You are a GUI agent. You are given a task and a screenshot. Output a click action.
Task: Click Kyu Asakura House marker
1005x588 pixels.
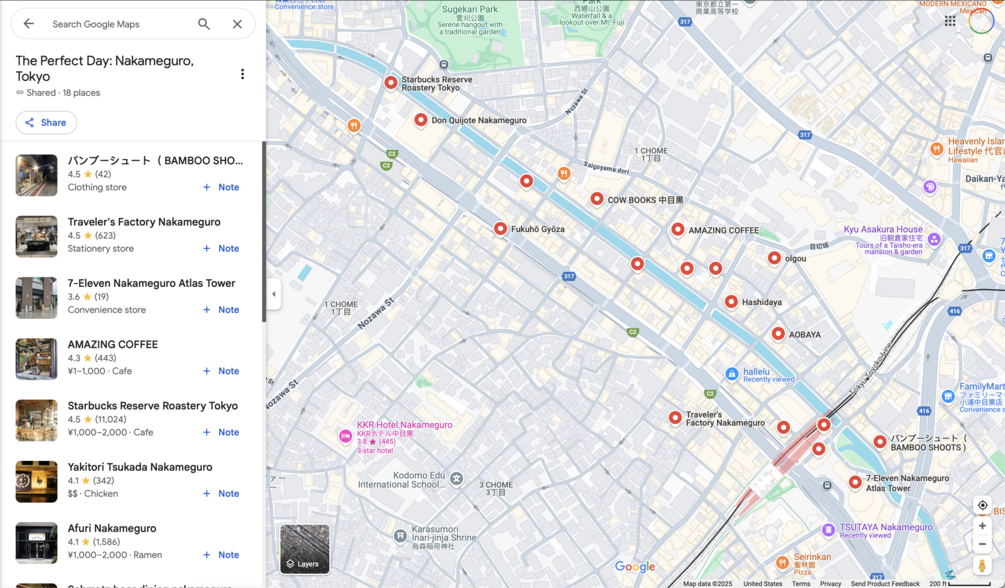coord(934,239)
